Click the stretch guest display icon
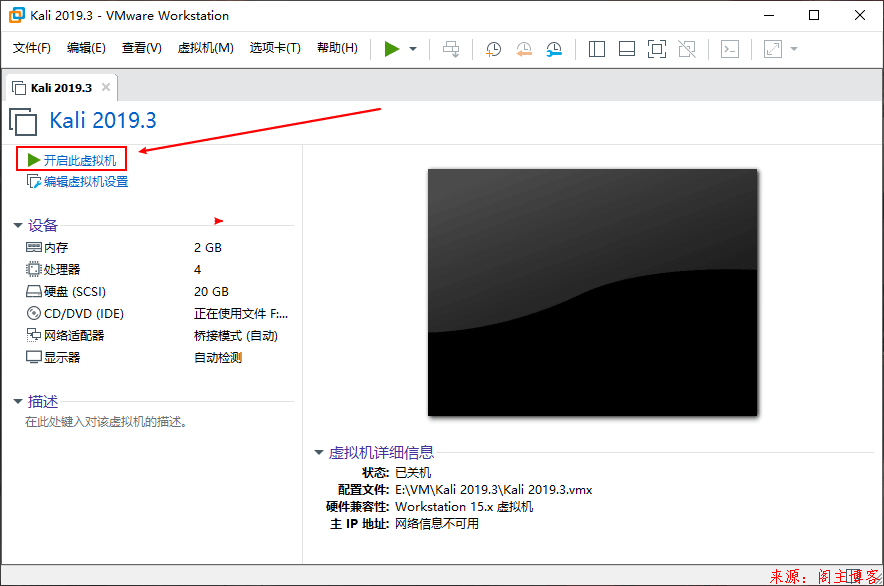Image resolution: width=884 pixels, height=586 pixels. coord(772,49)
